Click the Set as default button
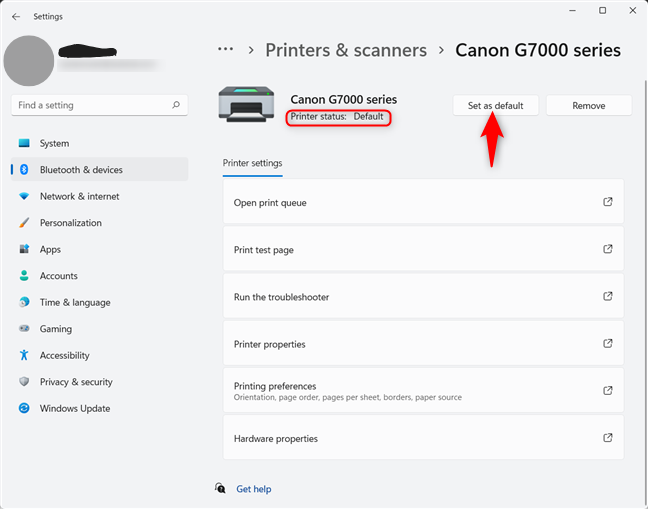 click(x=496, y=105)
